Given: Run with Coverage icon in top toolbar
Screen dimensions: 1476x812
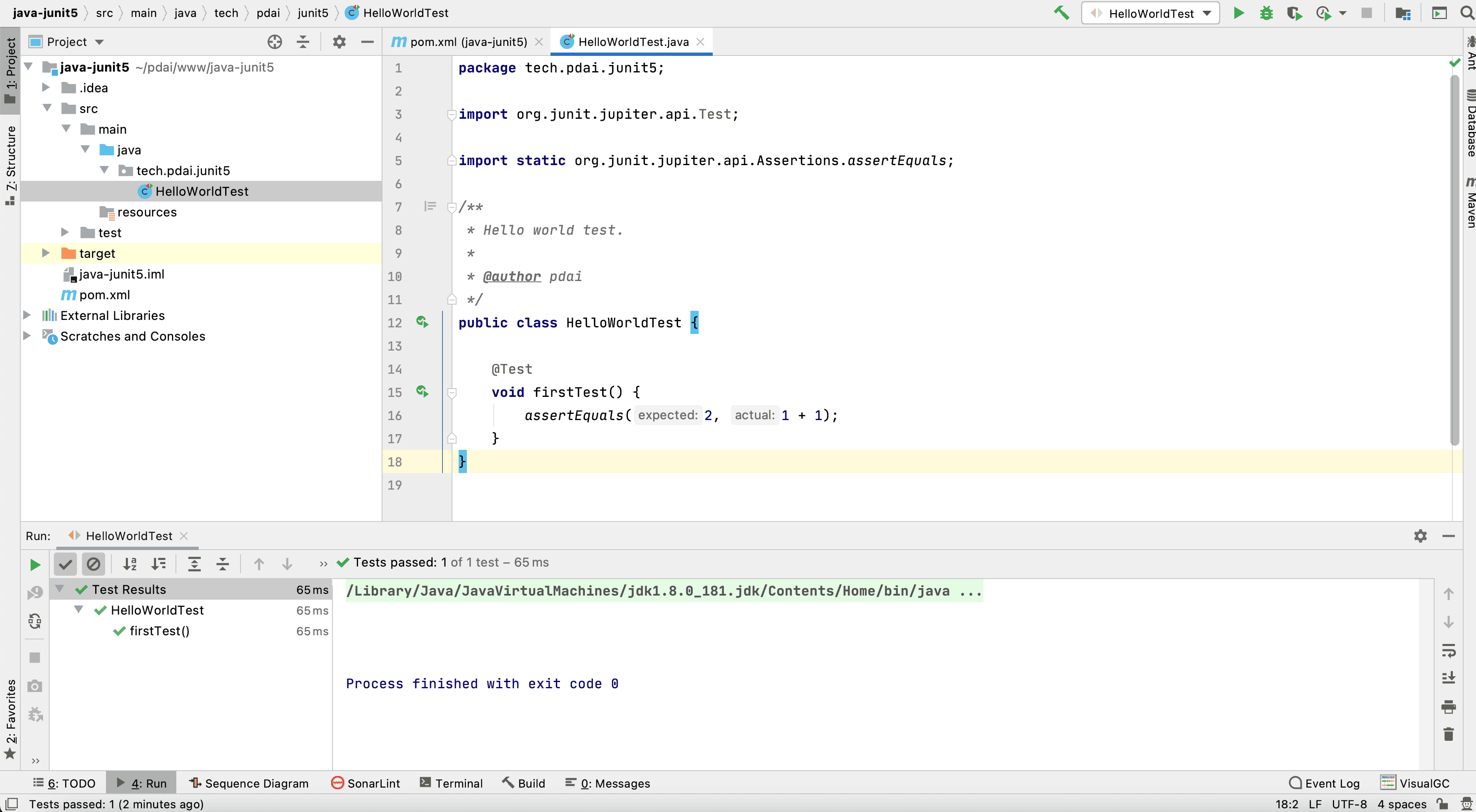Looking at the screenshot, I should coord(1294,12).
